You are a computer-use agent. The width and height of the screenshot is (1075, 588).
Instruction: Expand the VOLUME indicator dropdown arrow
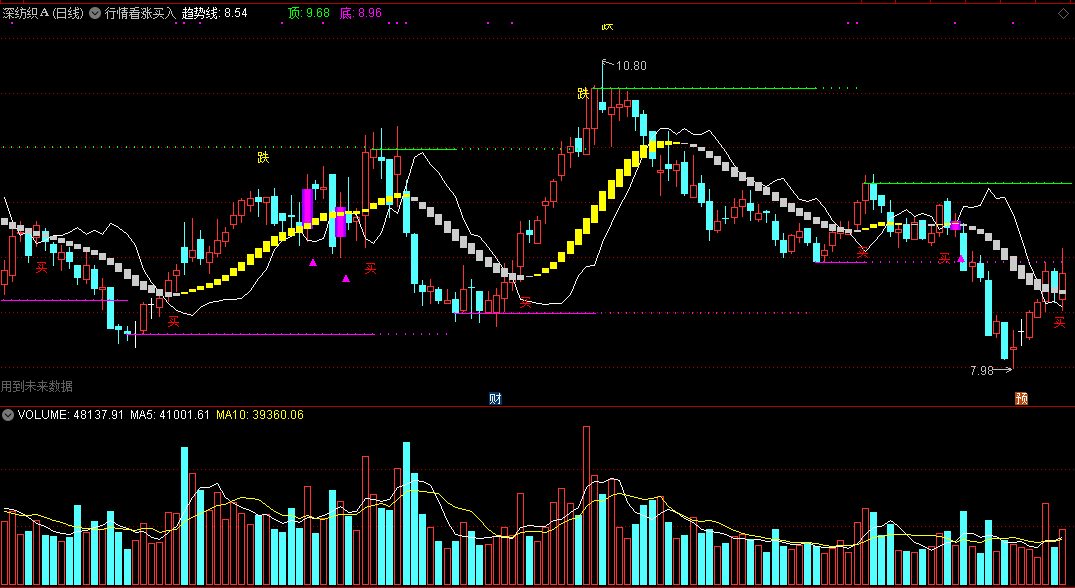pyautogui.click(x=8, y=415)
